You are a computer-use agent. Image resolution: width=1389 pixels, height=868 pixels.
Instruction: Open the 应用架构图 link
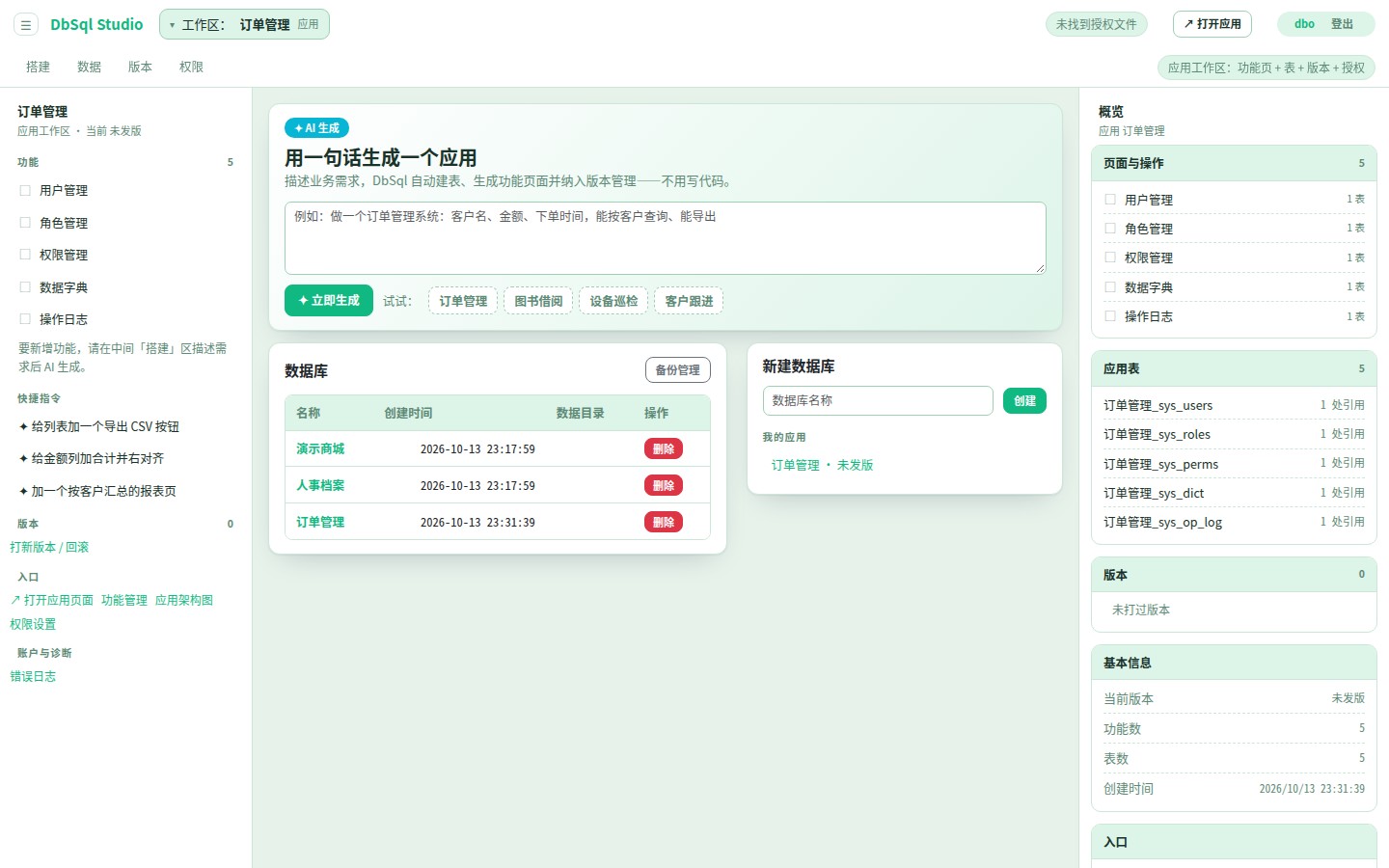(x=184, y=600)
